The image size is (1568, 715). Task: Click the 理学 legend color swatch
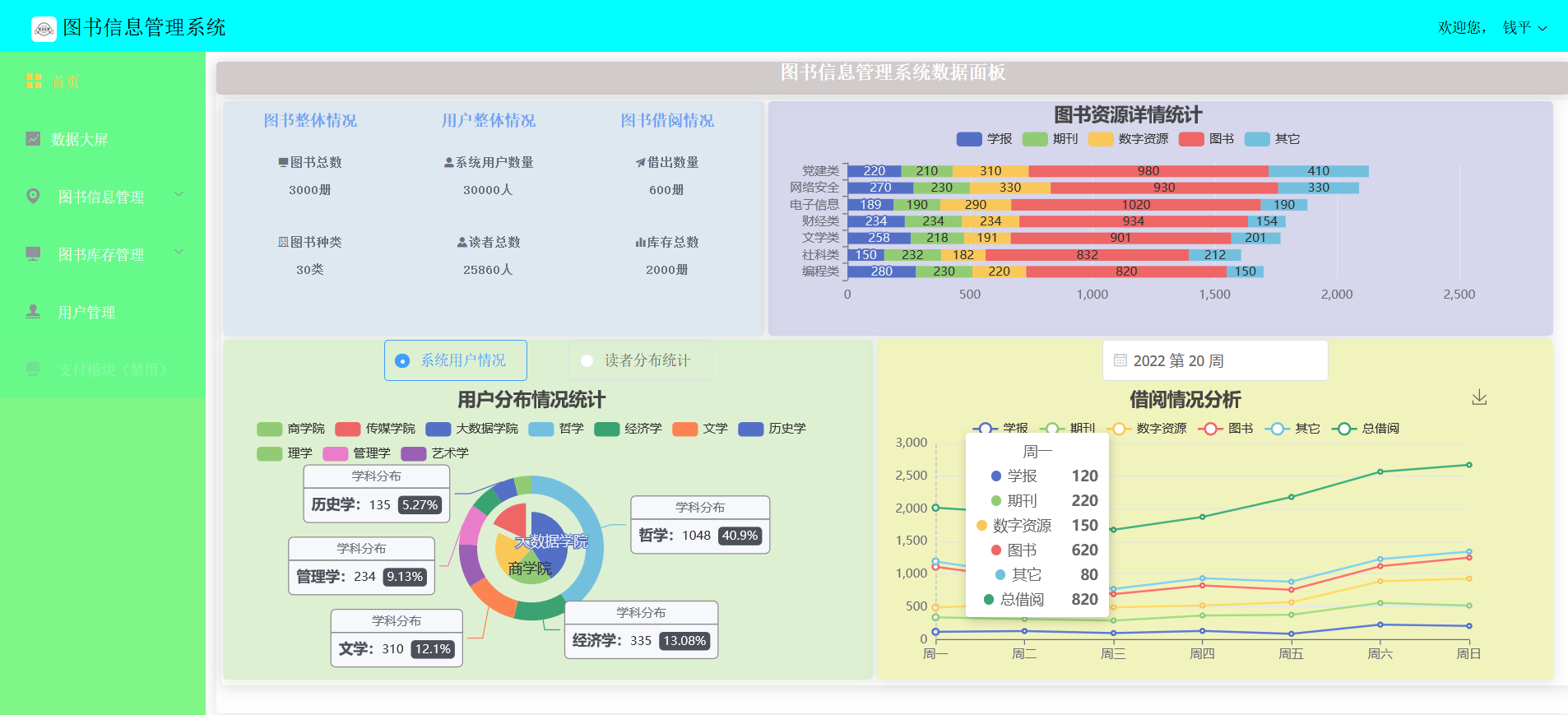[270, 453]
